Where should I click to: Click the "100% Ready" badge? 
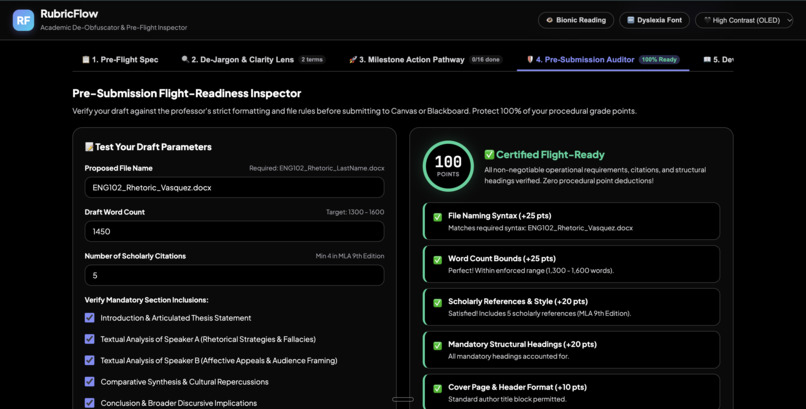[659, 60]
